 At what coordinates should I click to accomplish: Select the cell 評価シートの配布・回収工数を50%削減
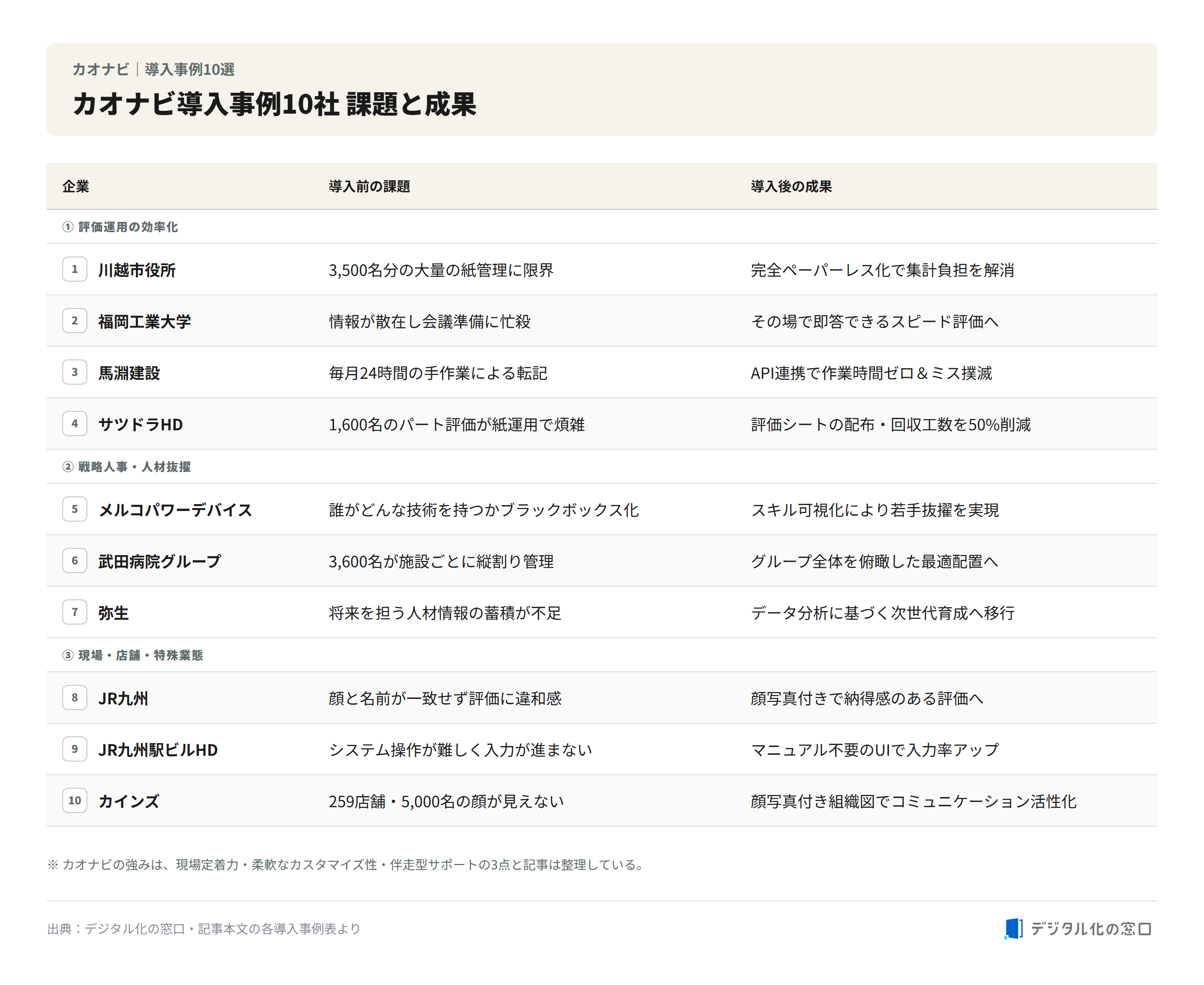(x=891, y=425)
